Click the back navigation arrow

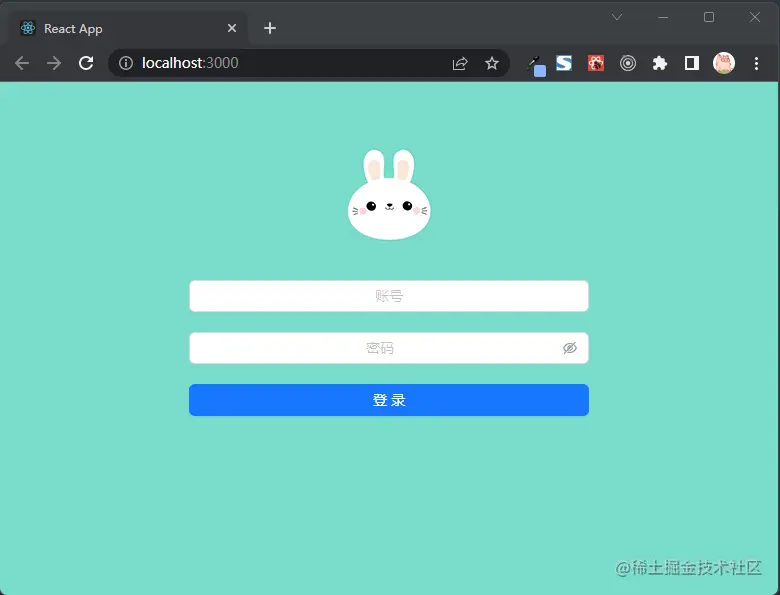click(22, 63)
